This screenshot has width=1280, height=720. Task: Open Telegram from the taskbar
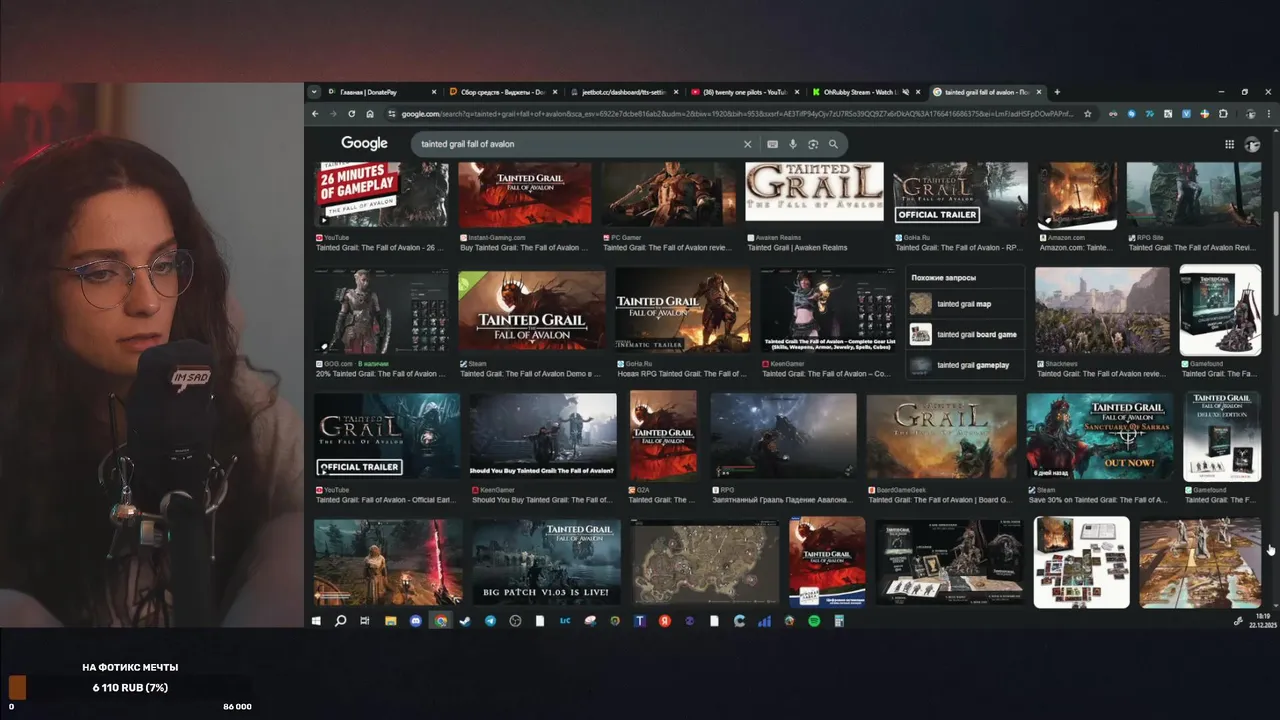(490, 621)
